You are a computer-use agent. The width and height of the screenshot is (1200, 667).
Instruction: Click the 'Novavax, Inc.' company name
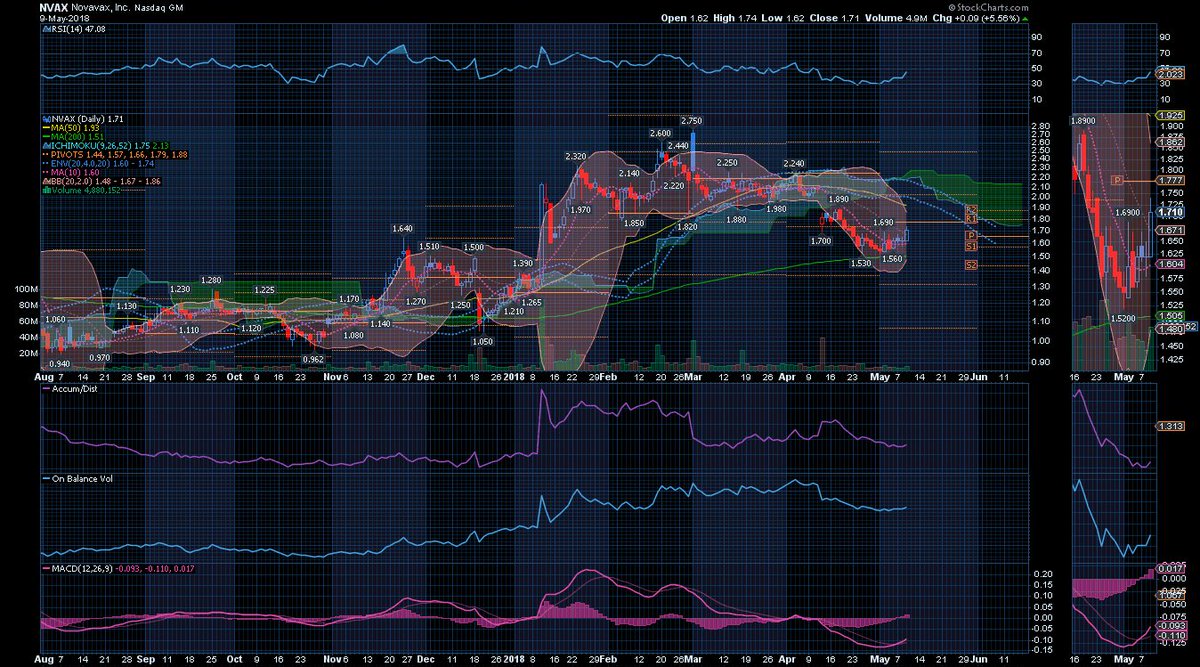click(100, 7)
